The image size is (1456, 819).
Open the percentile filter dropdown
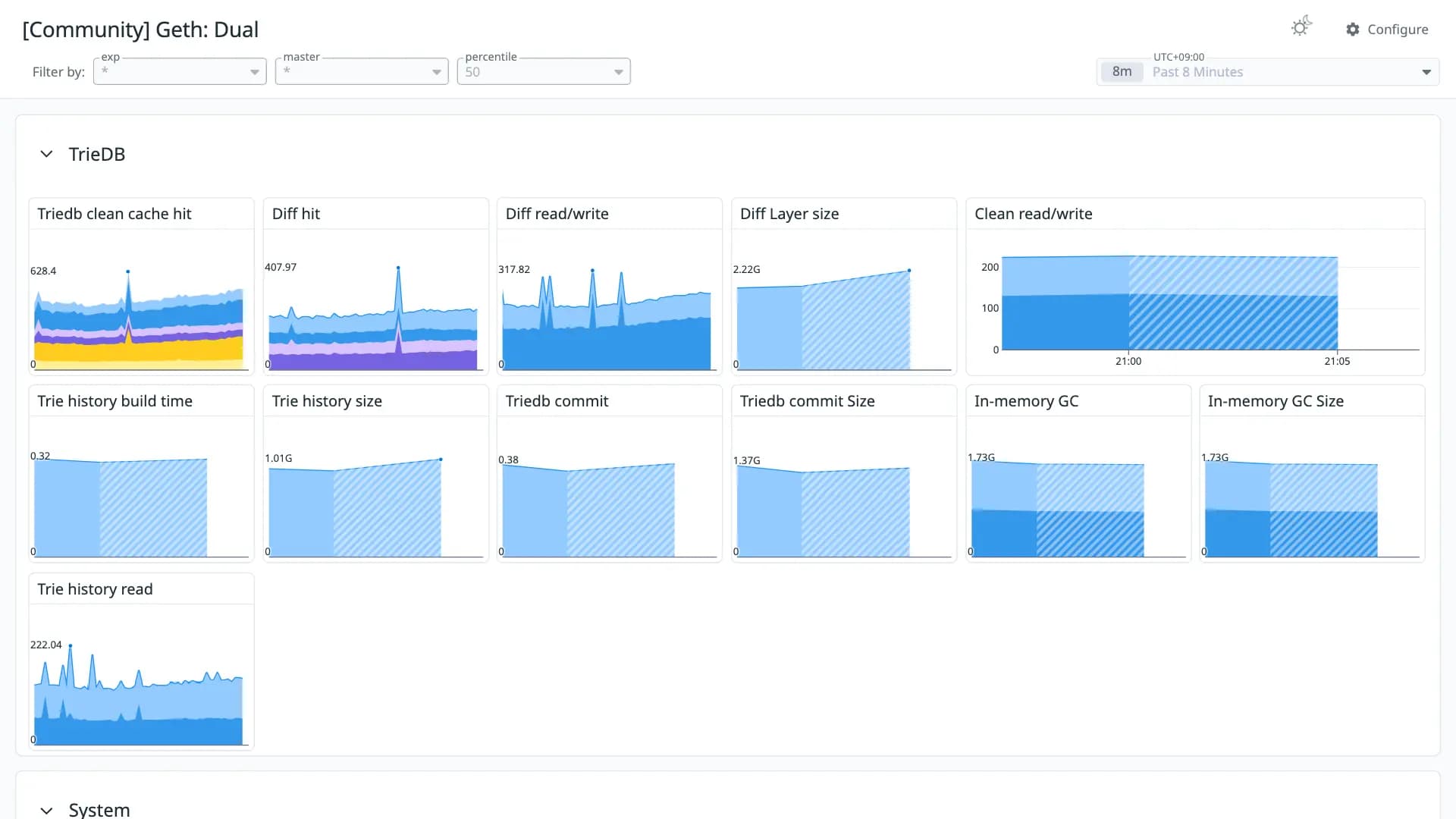coord(544,71)
